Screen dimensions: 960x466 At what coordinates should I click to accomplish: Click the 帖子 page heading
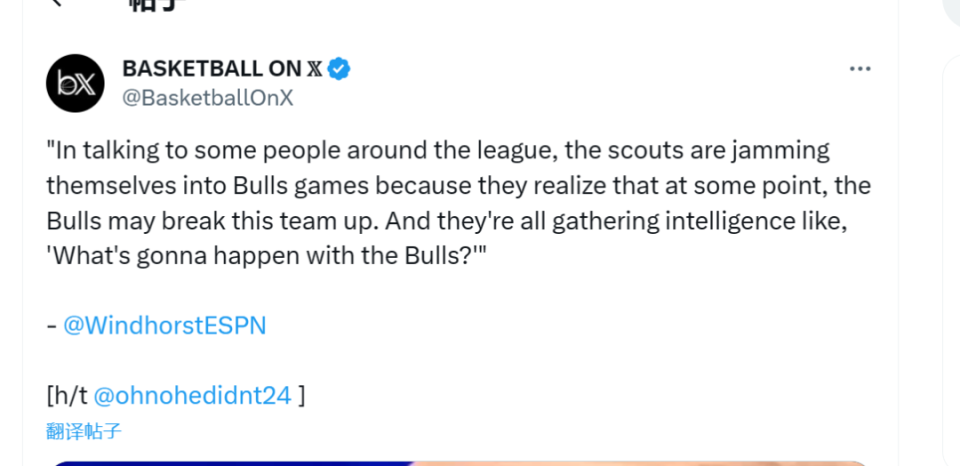[157, 5]
